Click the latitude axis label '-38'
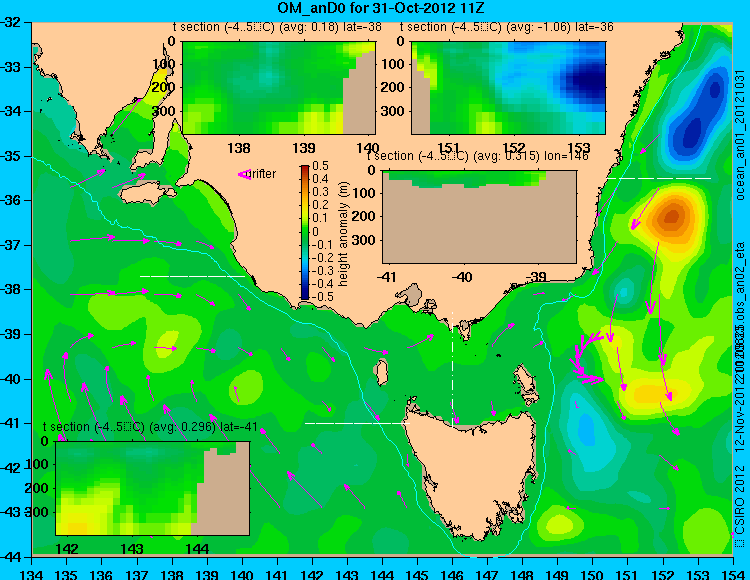This screenshot has width=750, height=580. [11, 290]
